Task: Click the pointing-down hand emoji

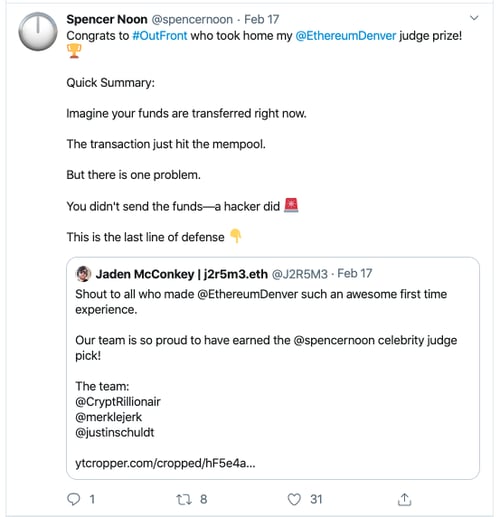Action: (x=236, y=236)
